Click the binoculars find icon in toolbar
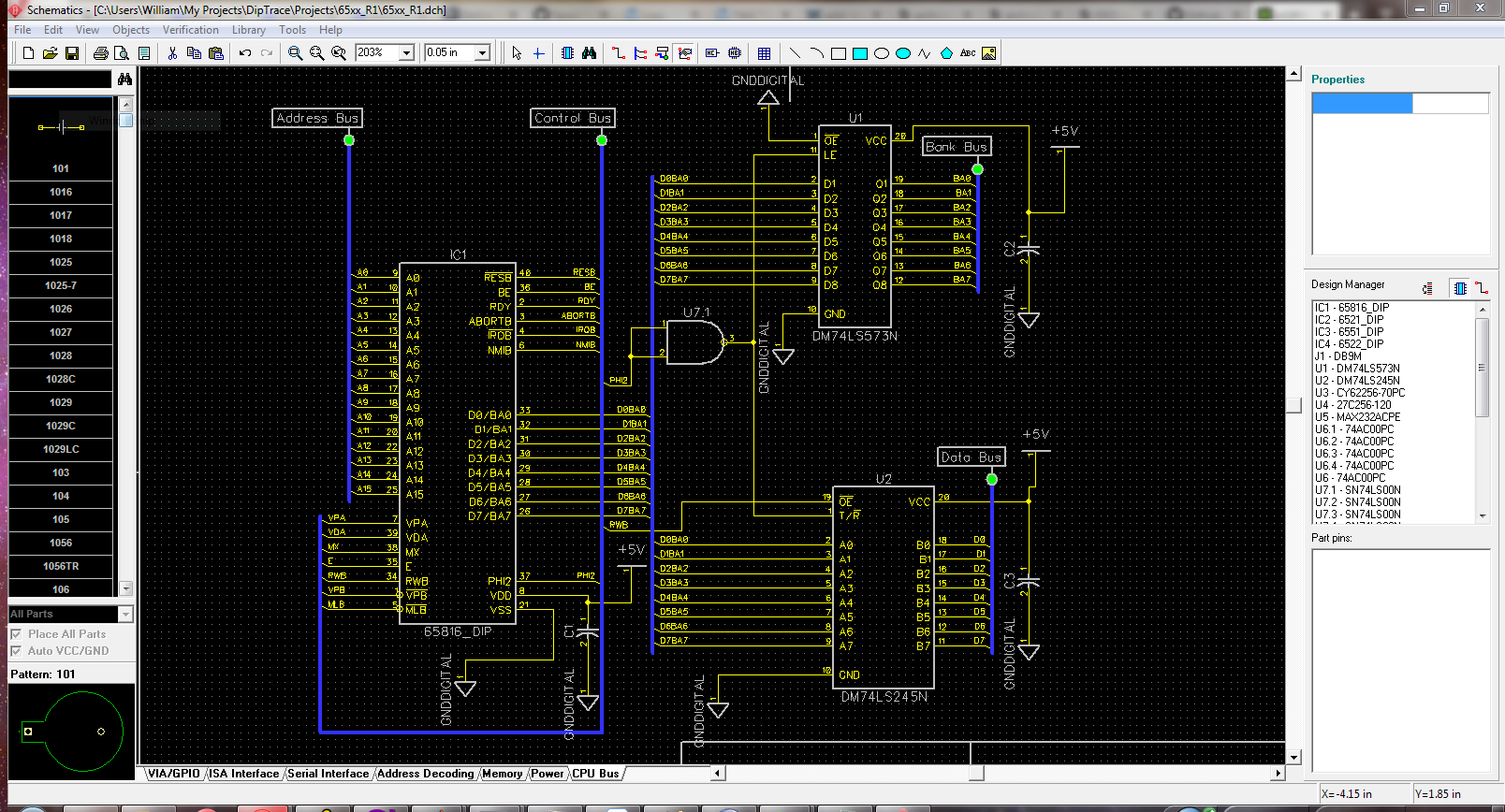 (589, 53)
